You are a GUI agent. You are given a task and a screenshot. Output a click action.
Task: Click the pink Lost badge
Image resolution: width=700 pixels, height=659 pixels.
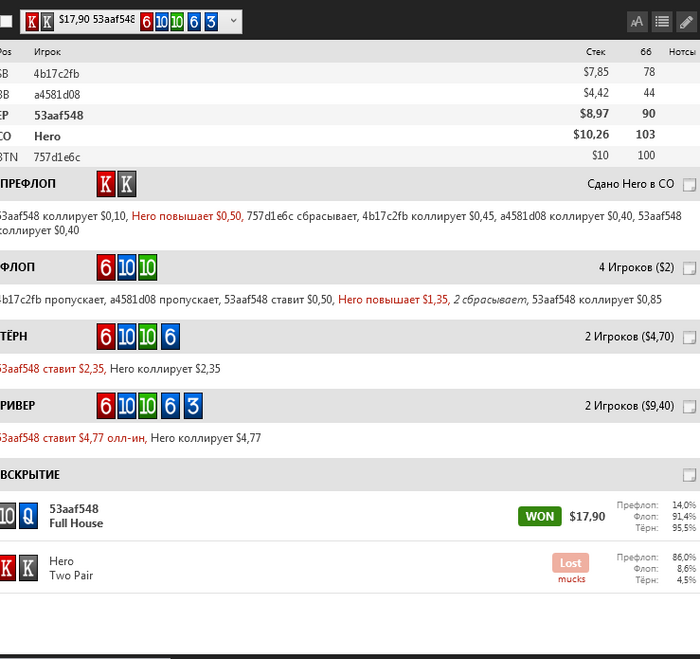pyautogui.click(x=570, y=563)
